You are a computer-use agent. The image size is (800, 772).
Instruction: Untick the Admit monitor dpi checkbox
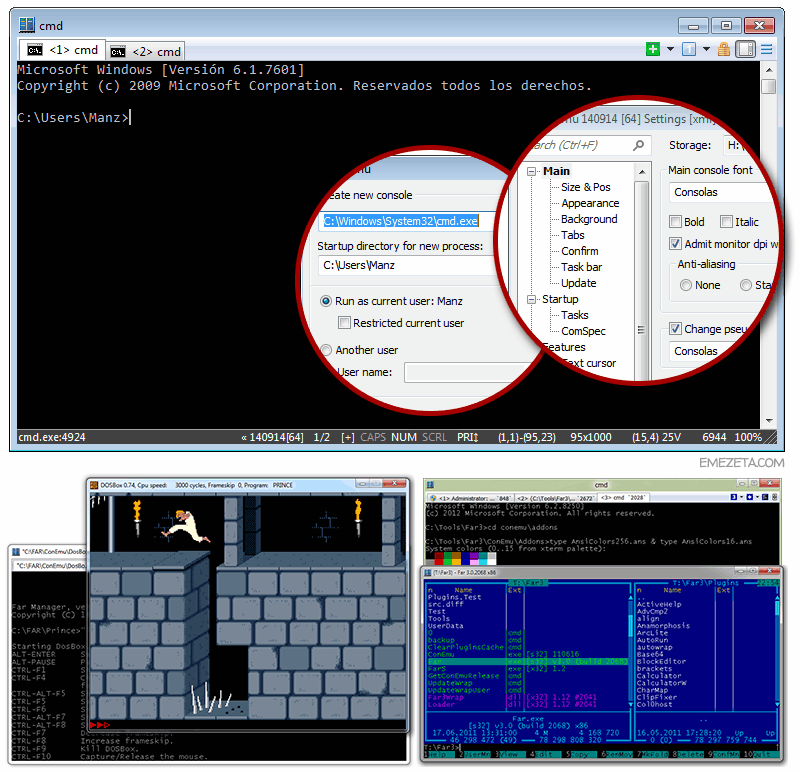[x=675, y=244]
